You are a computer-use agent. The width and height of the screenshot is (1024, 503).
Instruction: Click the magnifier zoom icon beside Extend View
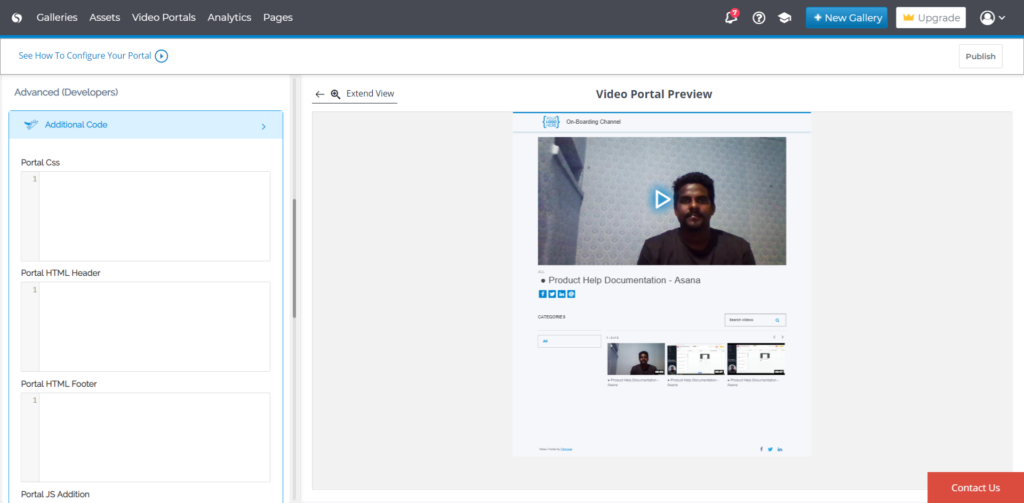click(336, 94)
